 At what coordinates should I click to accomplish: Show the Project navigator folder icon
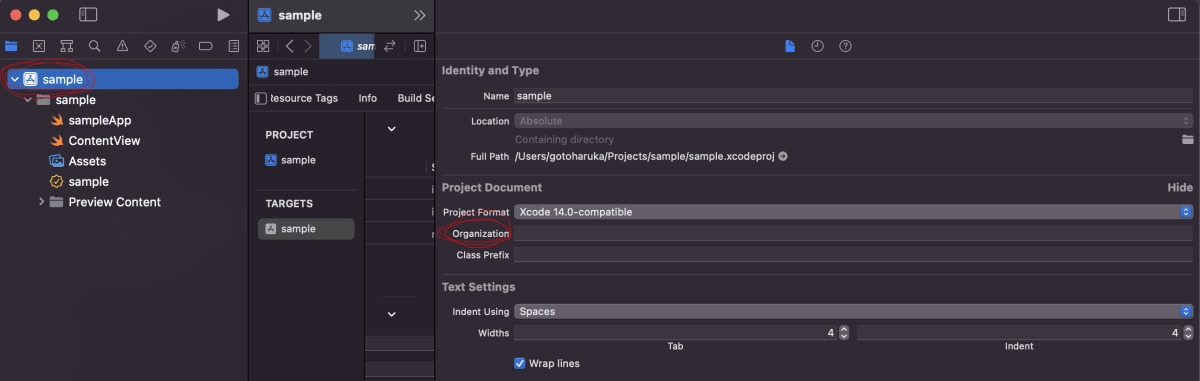(x=11, y=46)
